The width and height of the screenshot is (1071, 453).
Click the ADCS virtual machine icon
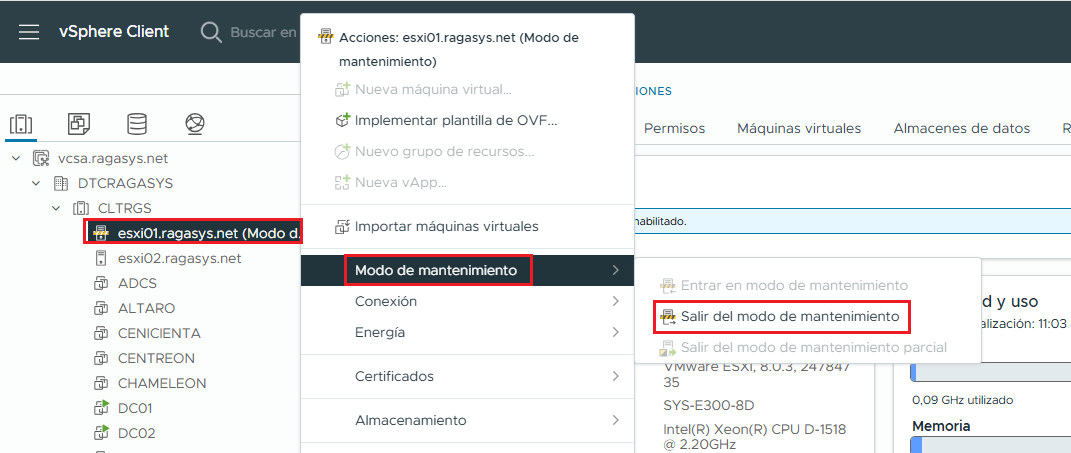point(101,283)
